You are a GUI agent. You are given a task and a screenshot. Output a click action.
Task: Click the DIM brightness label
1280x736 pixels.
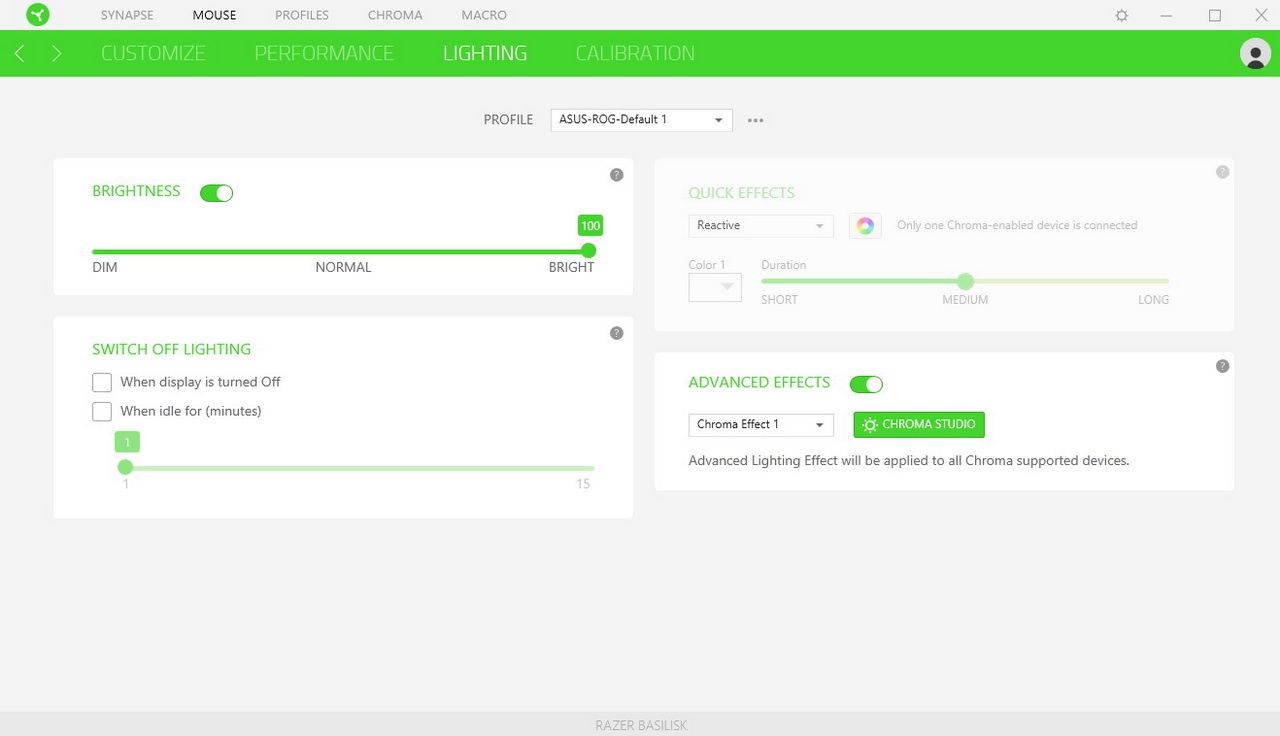(105, 268)
